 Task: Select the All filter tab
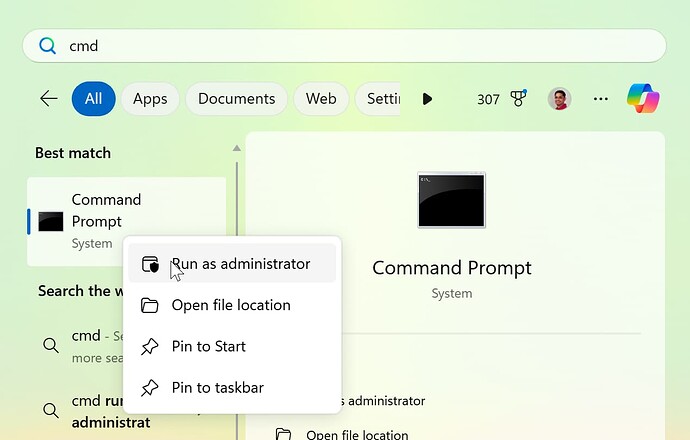93,99
